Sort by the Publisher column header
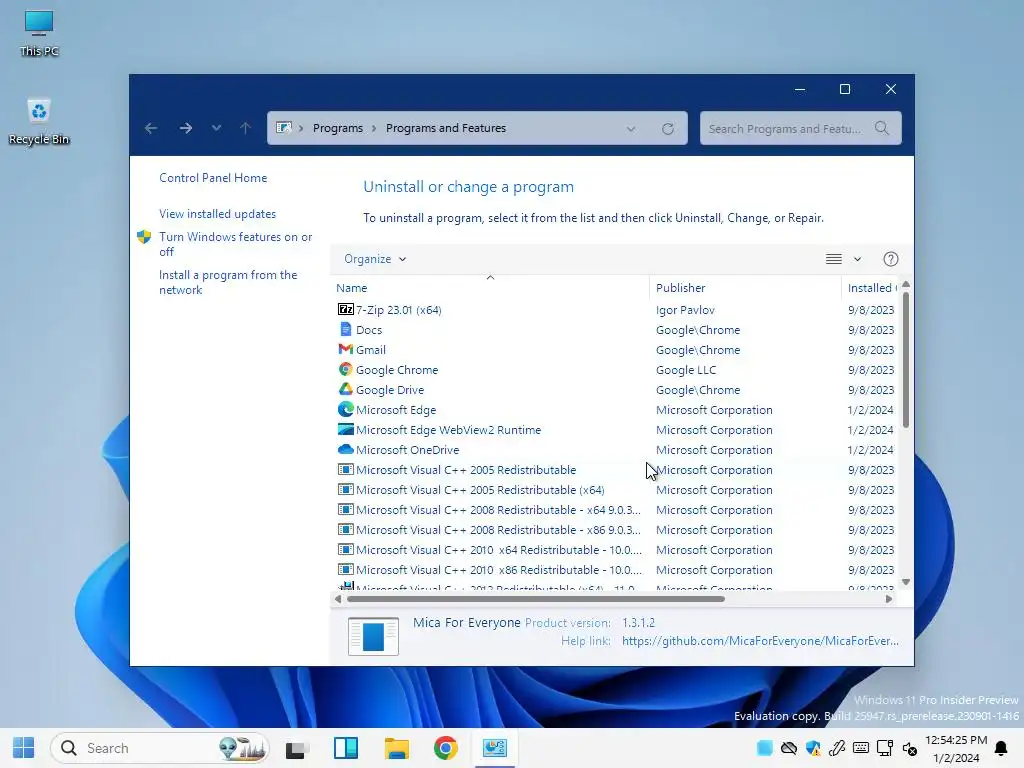This screenshot has width=1024, height=768. pyautogui.click(x=745, y=288)
